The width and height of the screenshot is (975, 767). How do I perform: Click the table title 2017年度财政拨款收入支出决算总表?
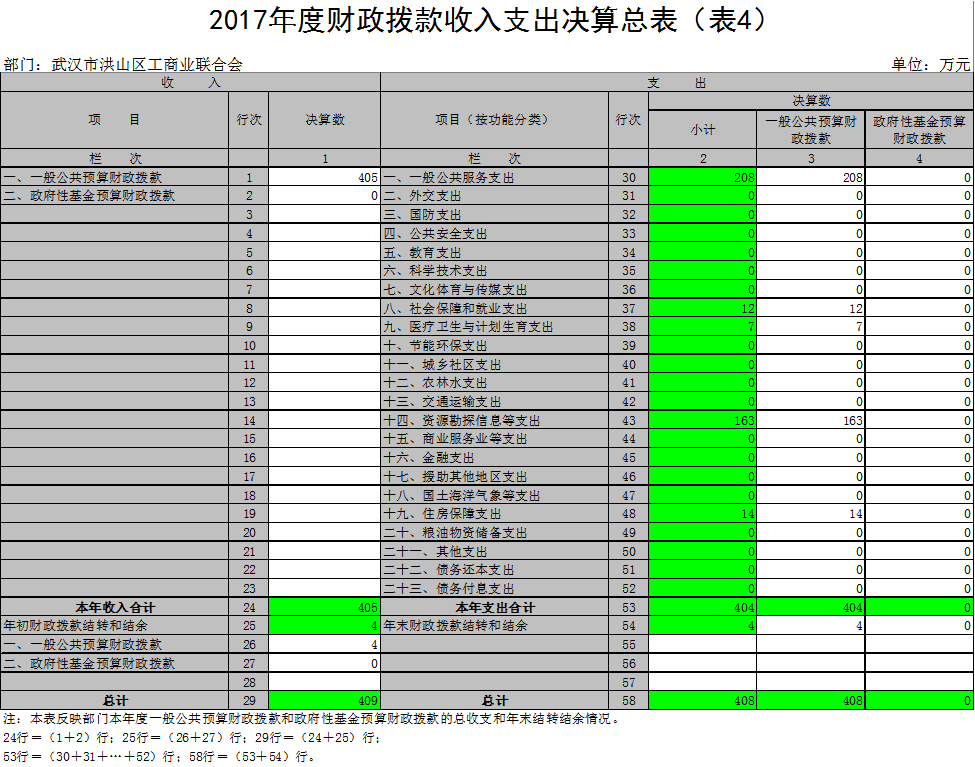(487, 22)
